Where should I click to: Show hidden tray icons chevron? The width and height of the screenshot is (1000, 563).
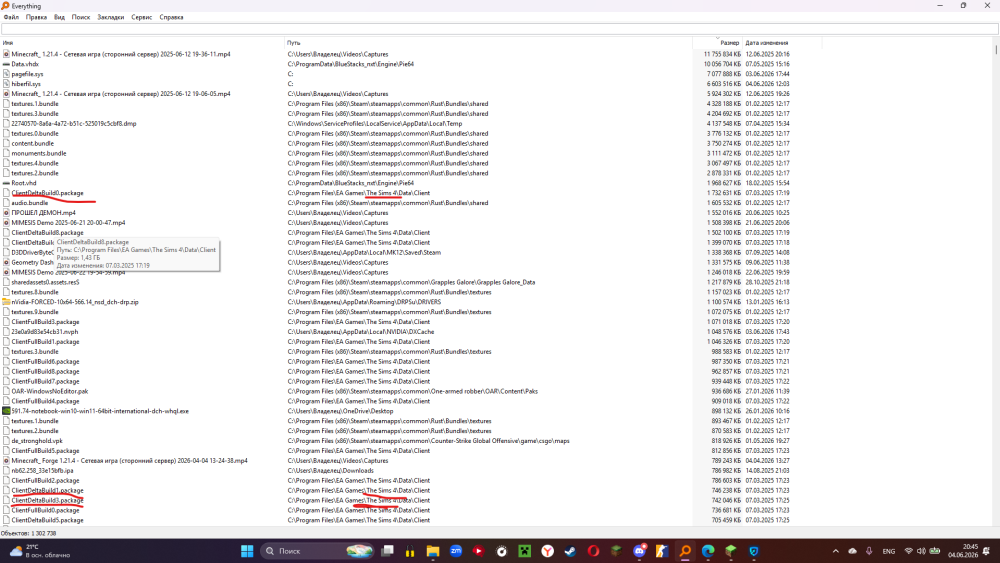(x=835, y=551)
